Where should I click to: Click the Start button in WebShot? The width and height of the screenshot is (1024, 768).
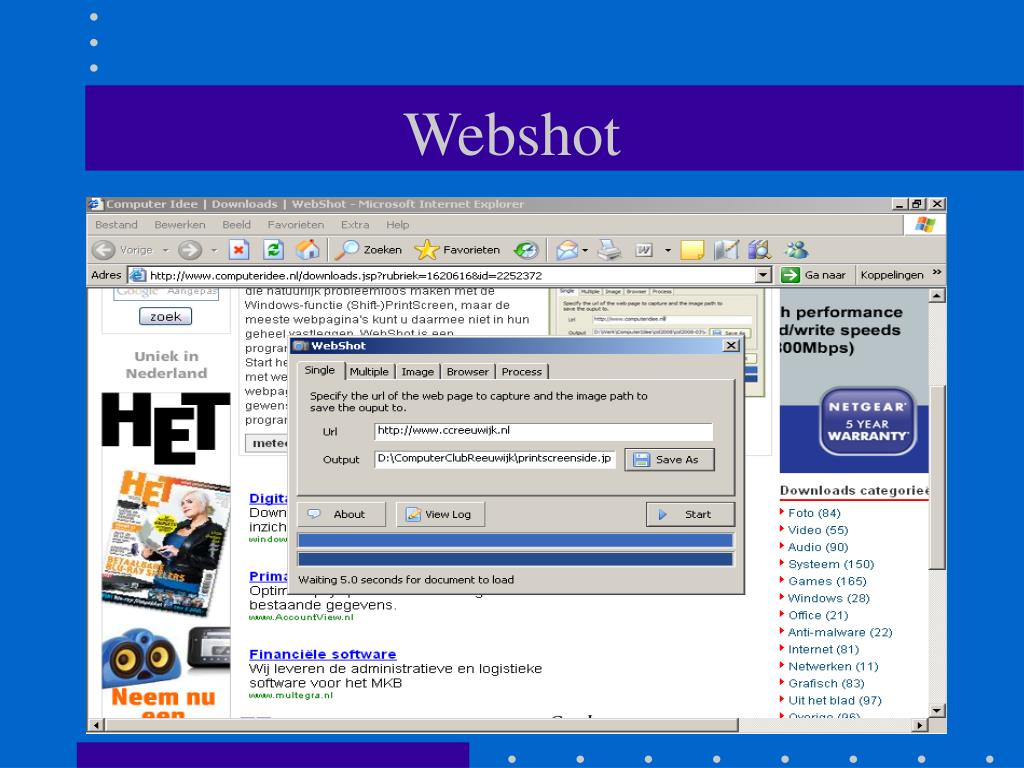[x=690, y=514]
